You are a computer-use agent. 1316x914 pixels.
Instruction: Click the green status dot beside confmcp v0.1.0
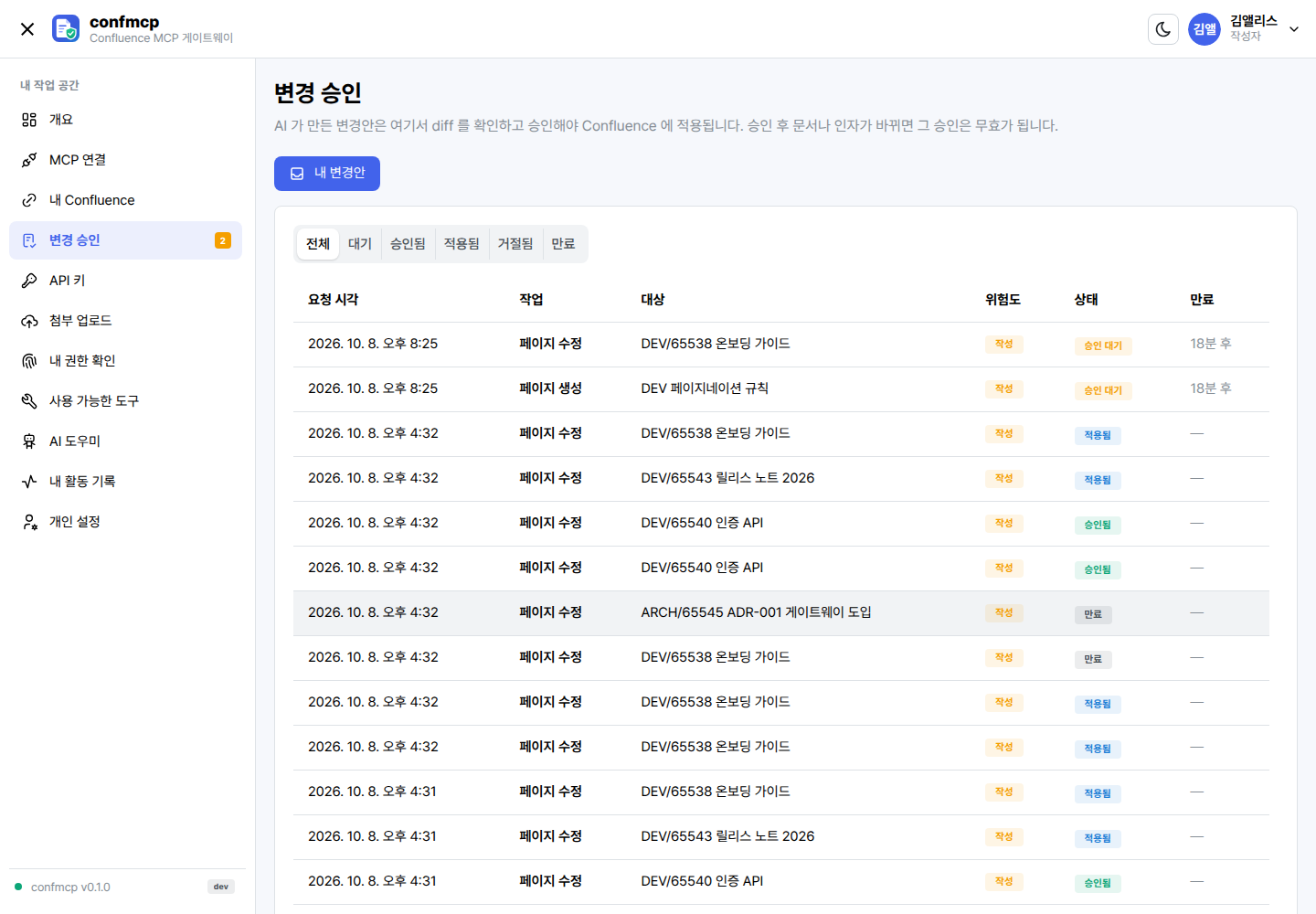pyautogui.click(x=18, y=887)
